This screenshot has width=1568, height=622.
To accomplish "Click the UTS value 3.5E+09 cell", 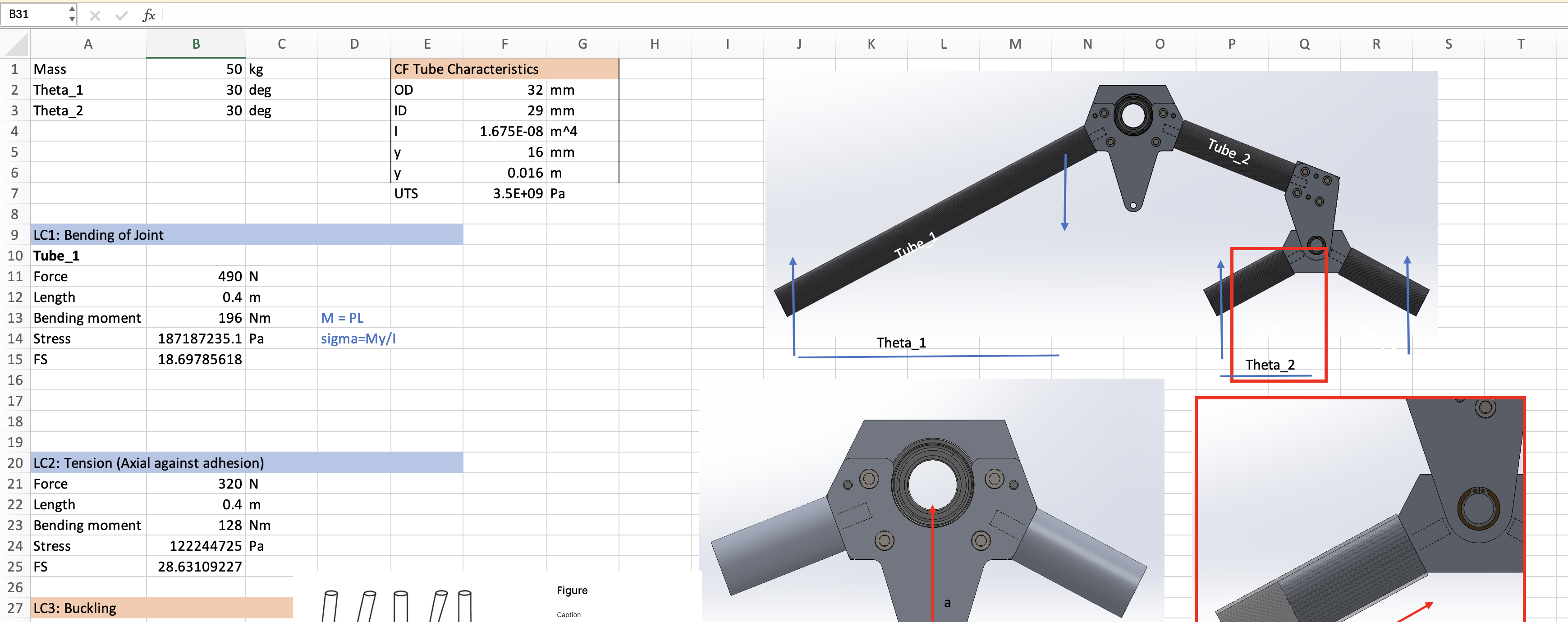I will pos(504,193).
